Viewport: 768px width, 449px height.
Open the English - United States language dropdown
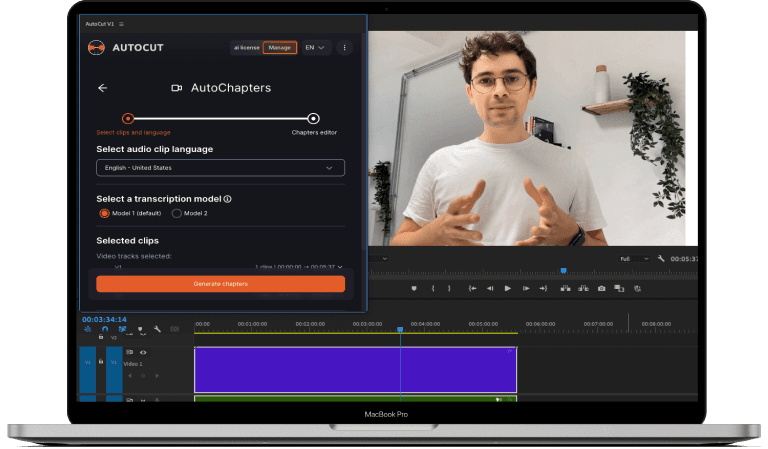click(x=220, y=168)
